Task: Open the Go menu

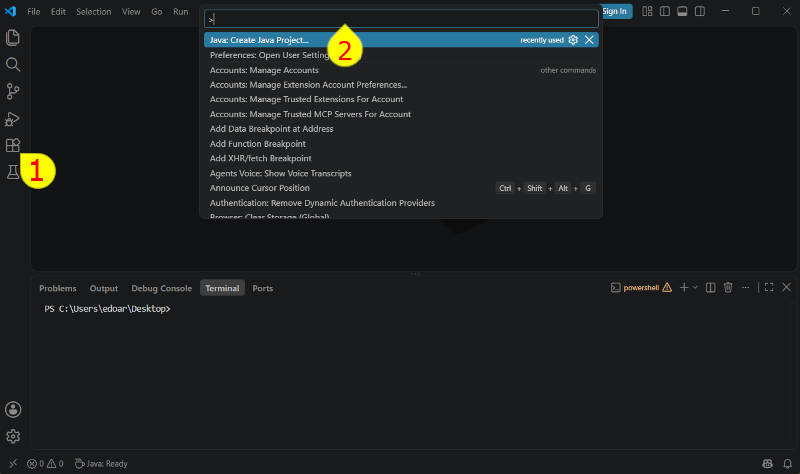Action: [x=157, y=11]
